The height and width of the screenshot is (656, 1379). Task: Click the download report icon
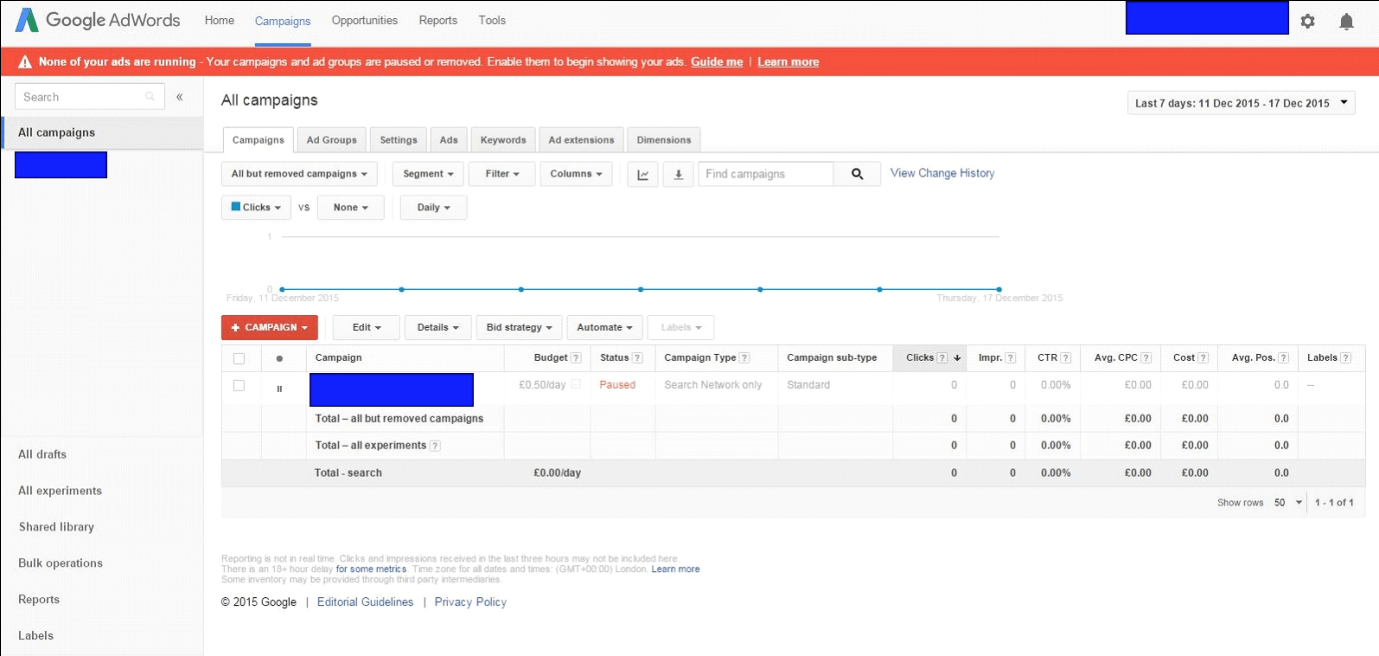(x=679, y=173)
